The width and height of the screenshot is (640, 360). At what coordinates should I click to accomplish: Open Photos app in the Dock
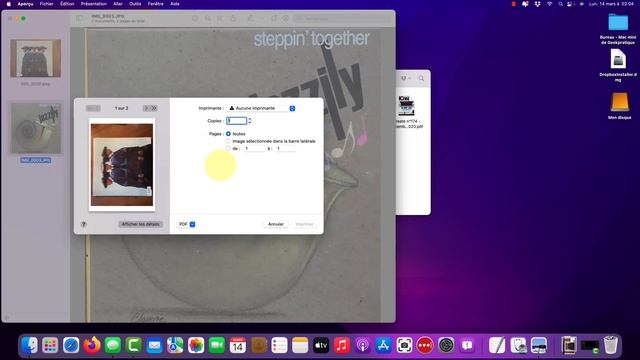196,345
